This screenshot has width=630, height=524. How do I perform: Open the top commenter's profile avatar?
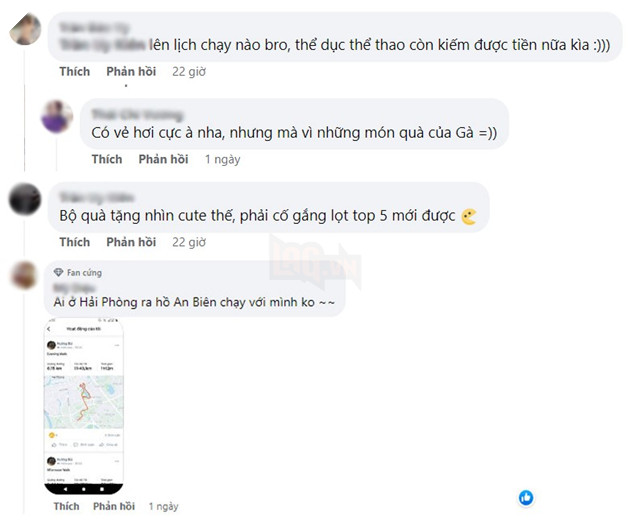[25, 29]
